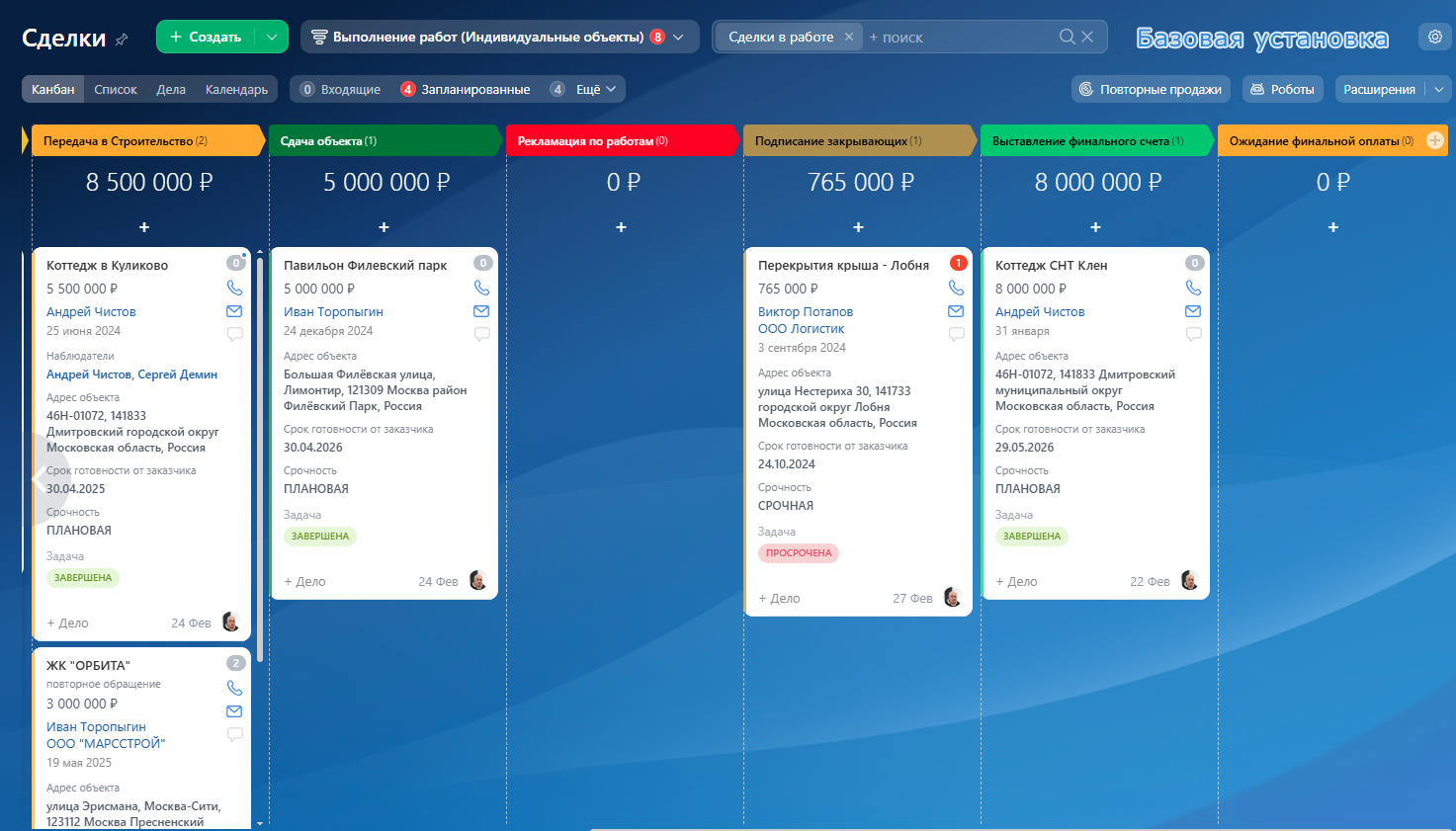
Task: Click phone icon on ЖК "ОРБИТА" card
Action: tap(234, 688)
